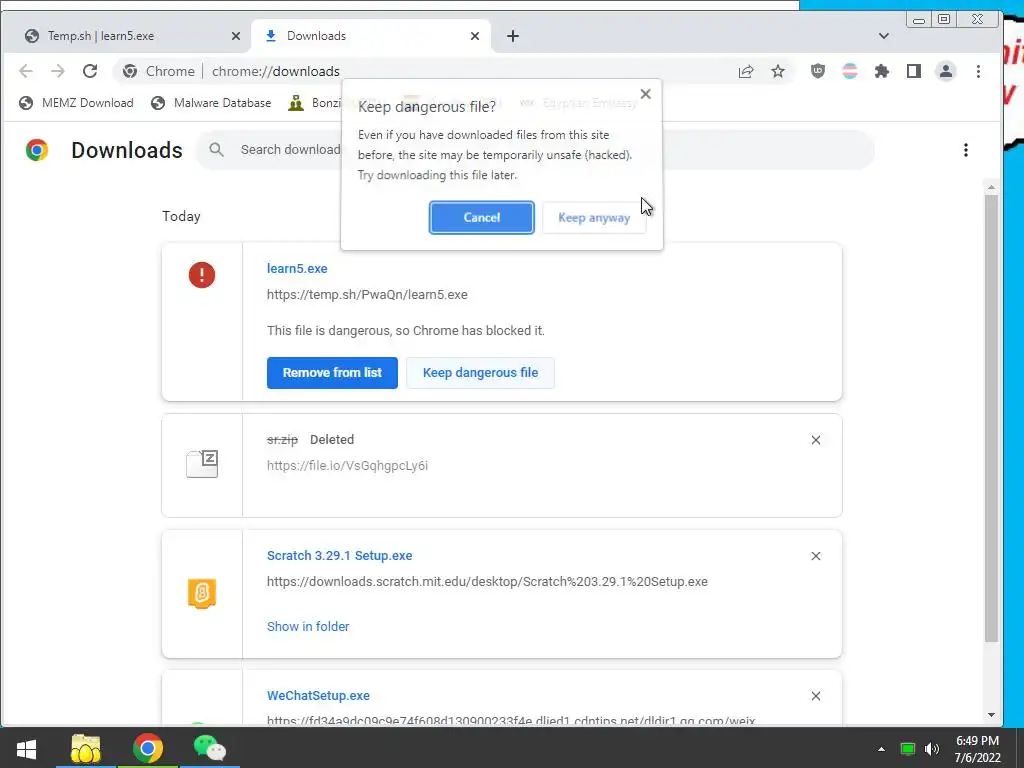Click Show in folder for Scratch setup
Image resolution: width=1024 pixels, height=768 pixels.
tap(308, 626)
